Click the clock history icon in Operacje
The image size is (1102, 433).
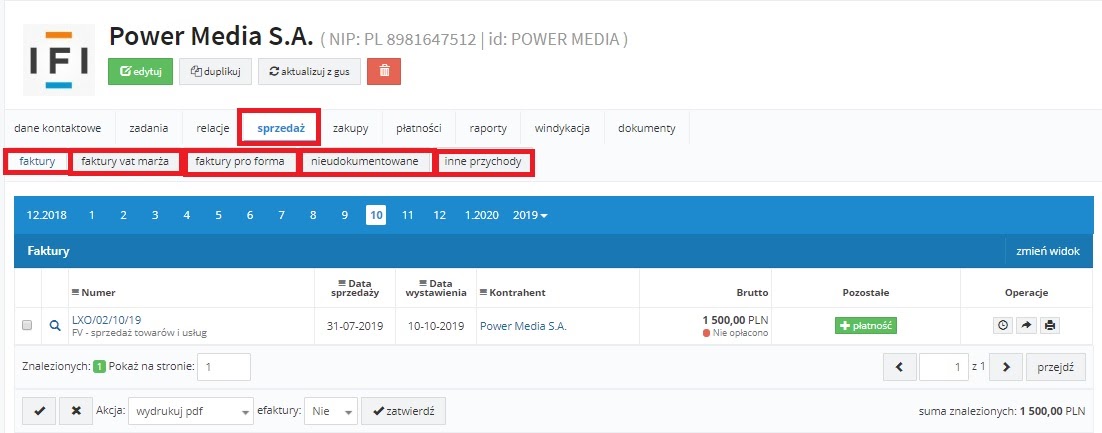pyautogui.click(x=1003, y=325)
